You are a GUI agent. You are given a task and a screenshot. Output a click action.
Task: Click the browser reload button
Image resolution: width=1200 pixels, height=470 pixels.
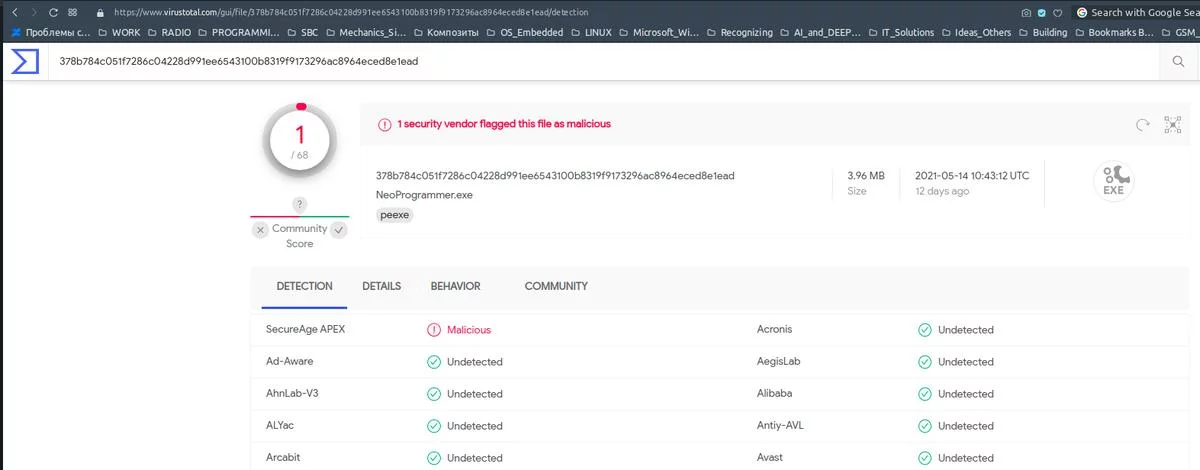pos(54,13)
